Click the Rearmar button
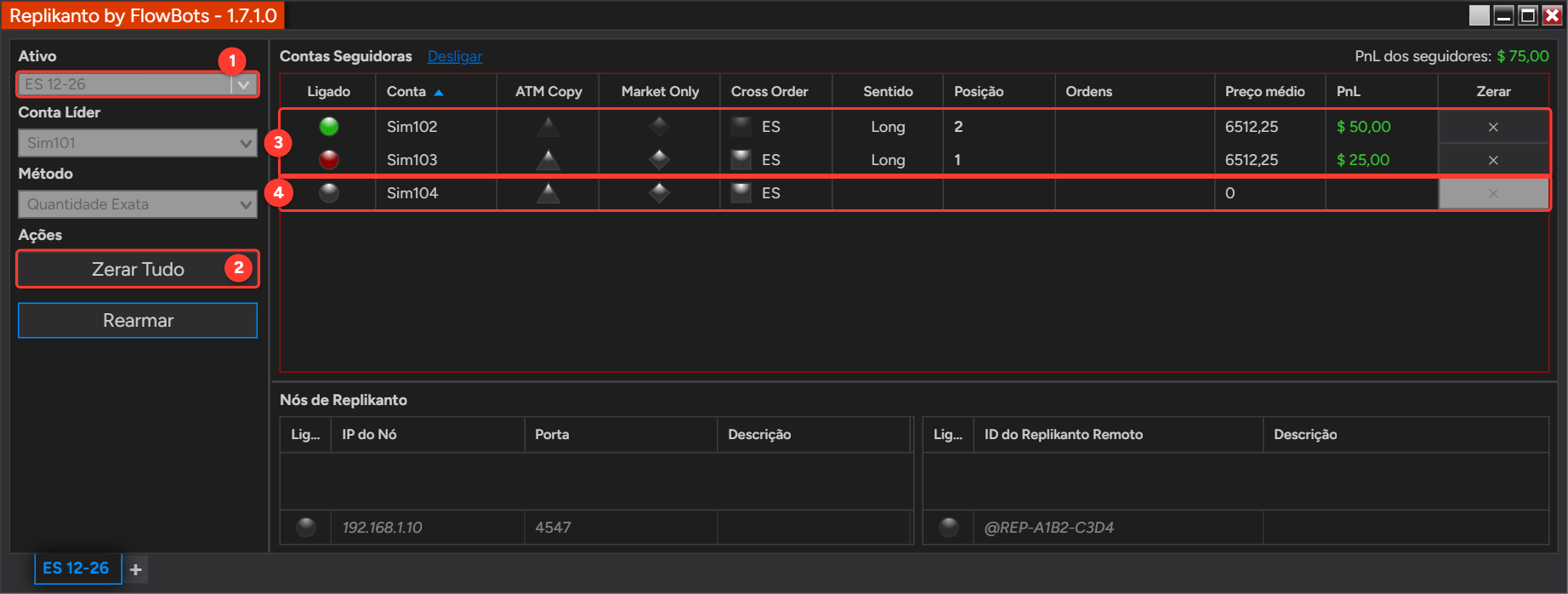 tap(138, 321)
